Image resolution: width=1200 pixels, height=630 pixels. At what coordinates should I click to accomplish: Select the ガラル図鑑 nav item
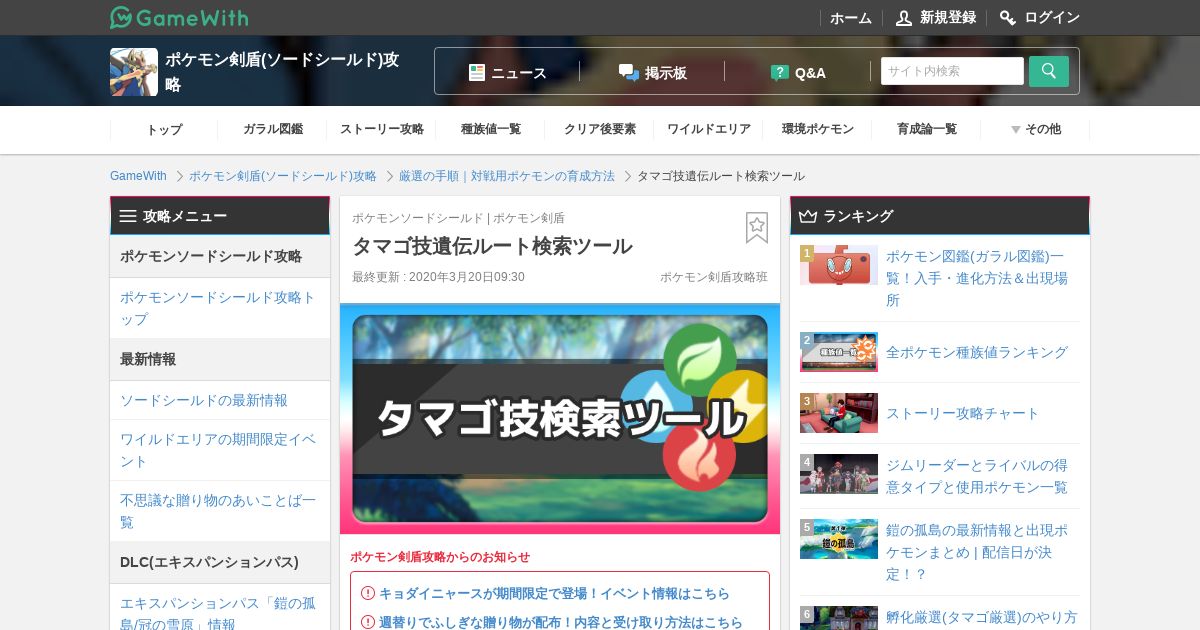pyautogui.click(x=273, y=129)
